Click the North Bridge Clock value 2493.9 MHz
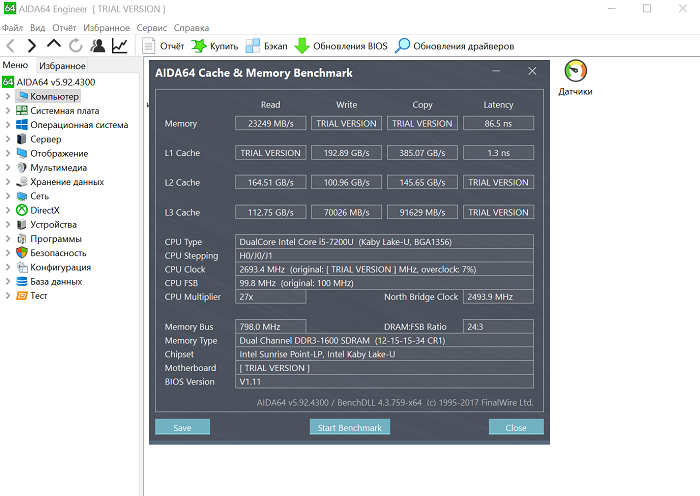 click(498, 296)
